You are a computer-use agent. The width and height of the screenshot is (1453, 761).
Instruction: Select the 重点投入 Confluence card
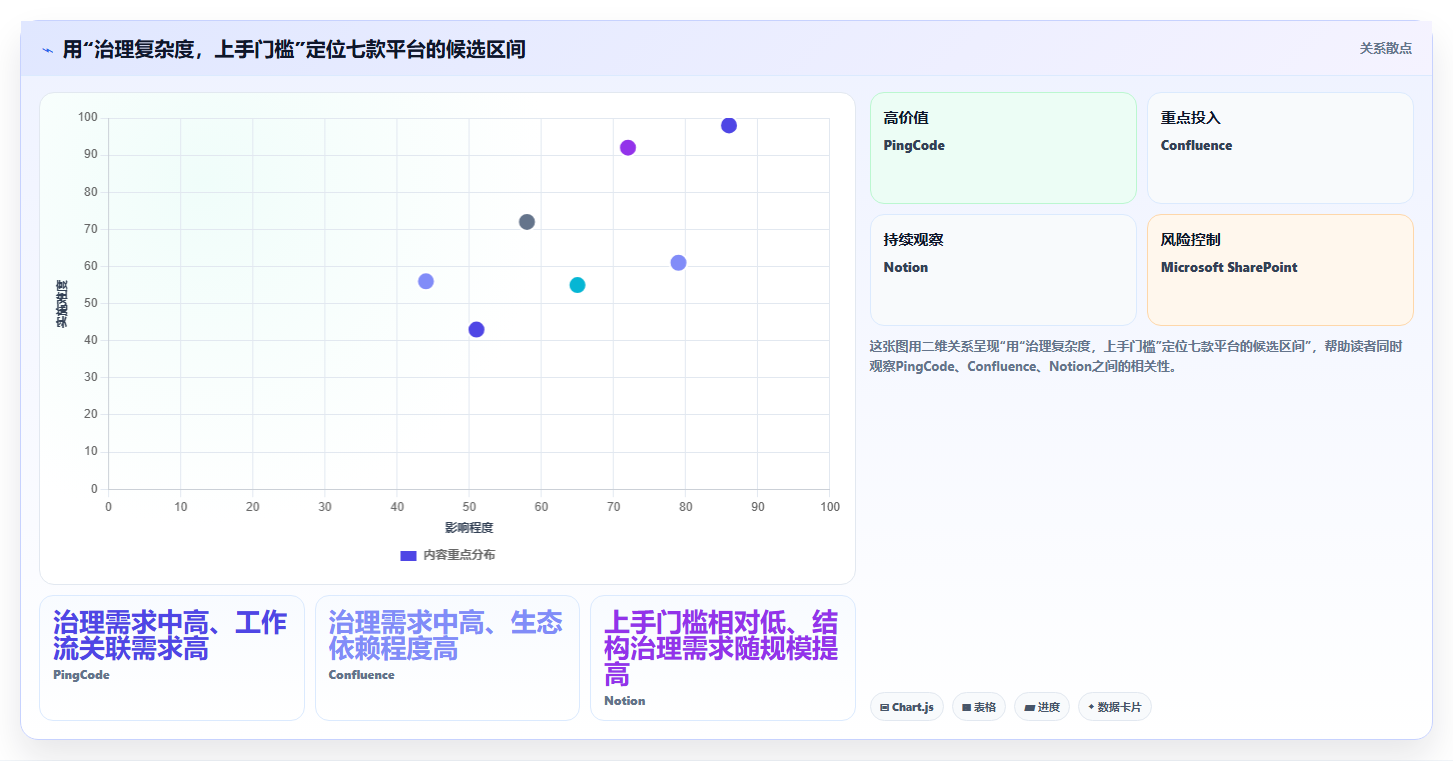[1280, 148]
